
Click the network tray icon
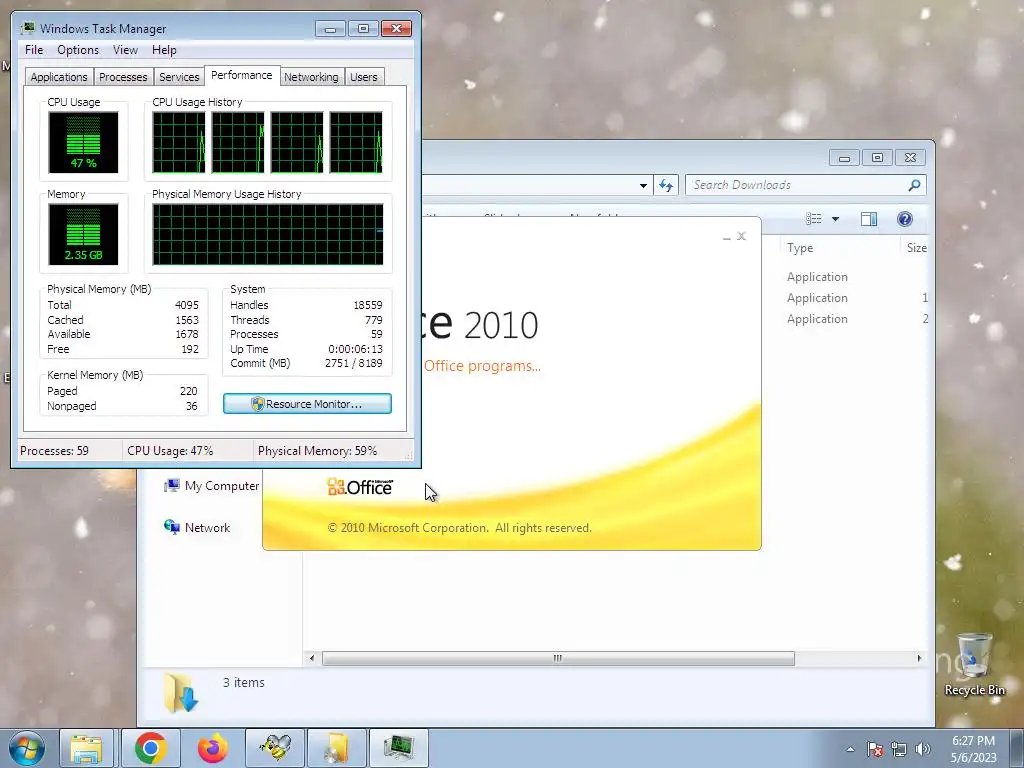[899, 749]
